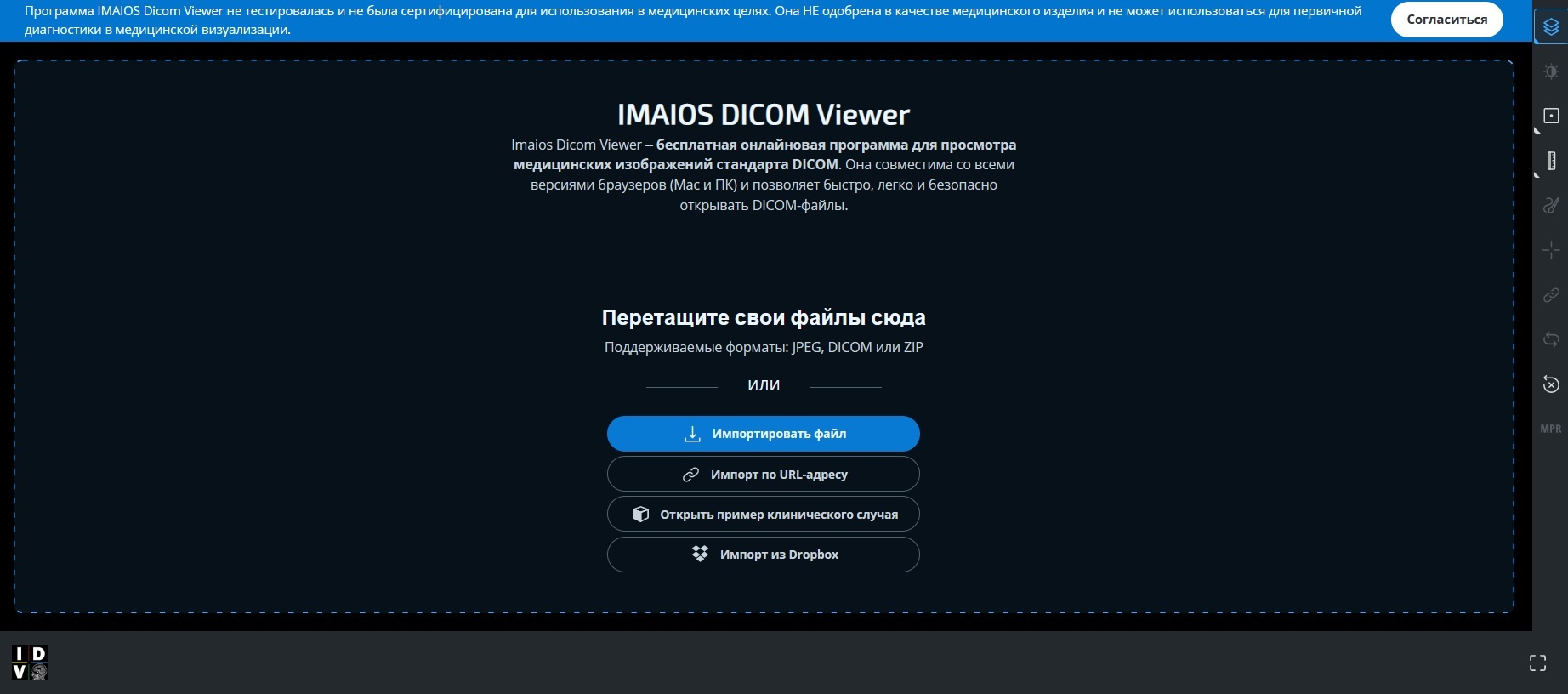Click the chain icon on Импорт по URL-адресу
This screenshot has height=694, width=1568.
tap(691, 475)
